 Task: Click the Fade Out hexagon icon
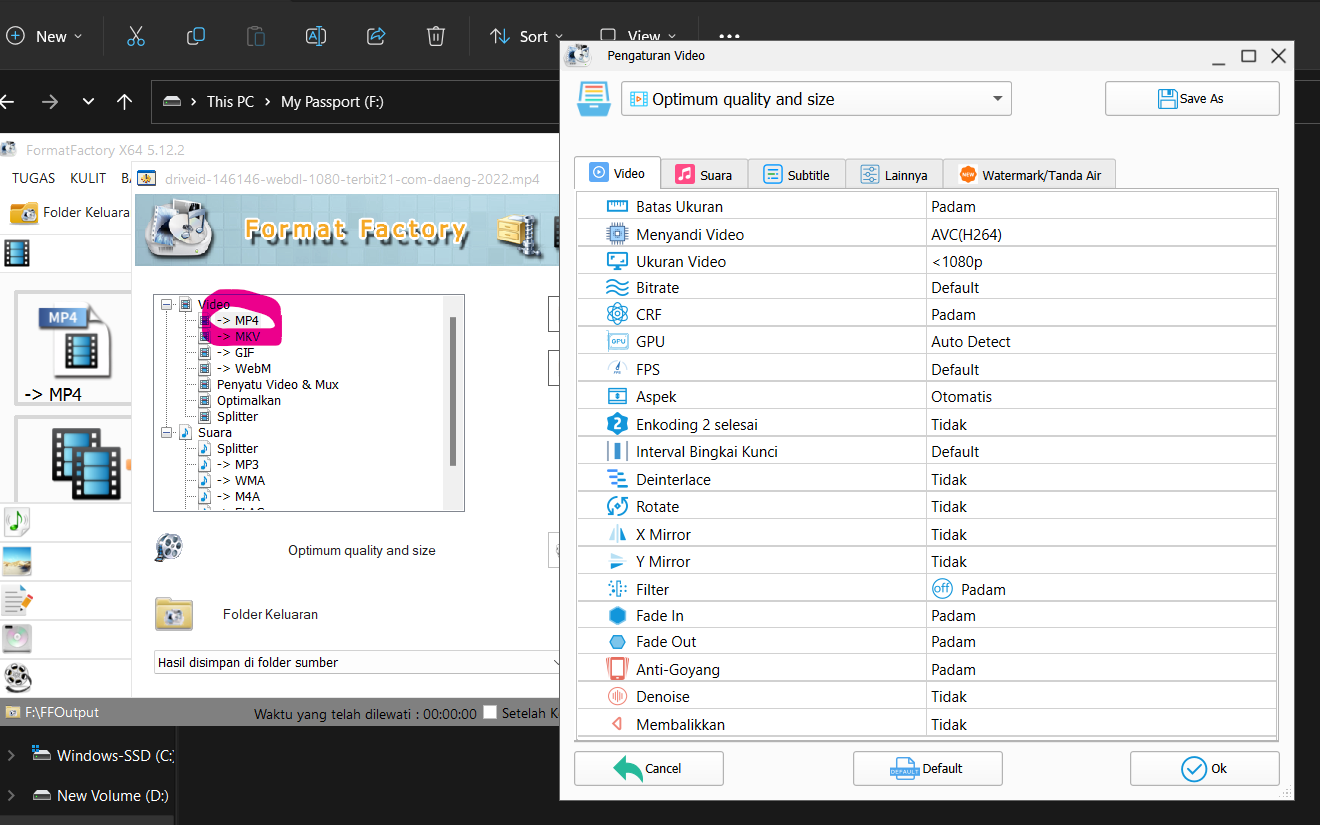click(x=618, y=641)
